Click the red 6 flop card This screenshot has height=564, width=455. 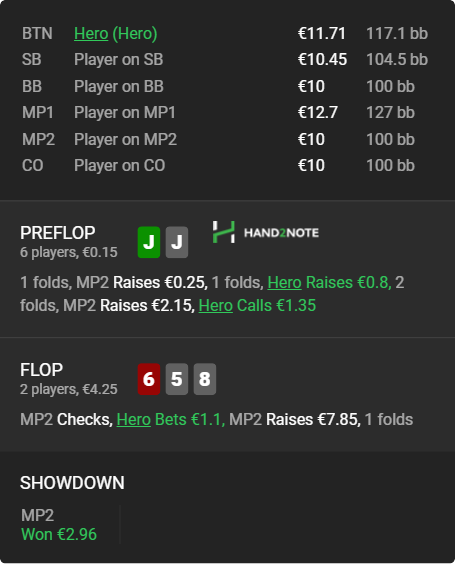tap(149, 379)
